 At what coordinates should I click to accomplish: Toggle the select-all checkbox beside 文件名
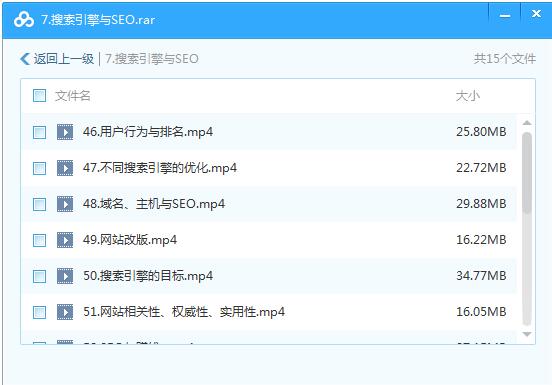39,95
